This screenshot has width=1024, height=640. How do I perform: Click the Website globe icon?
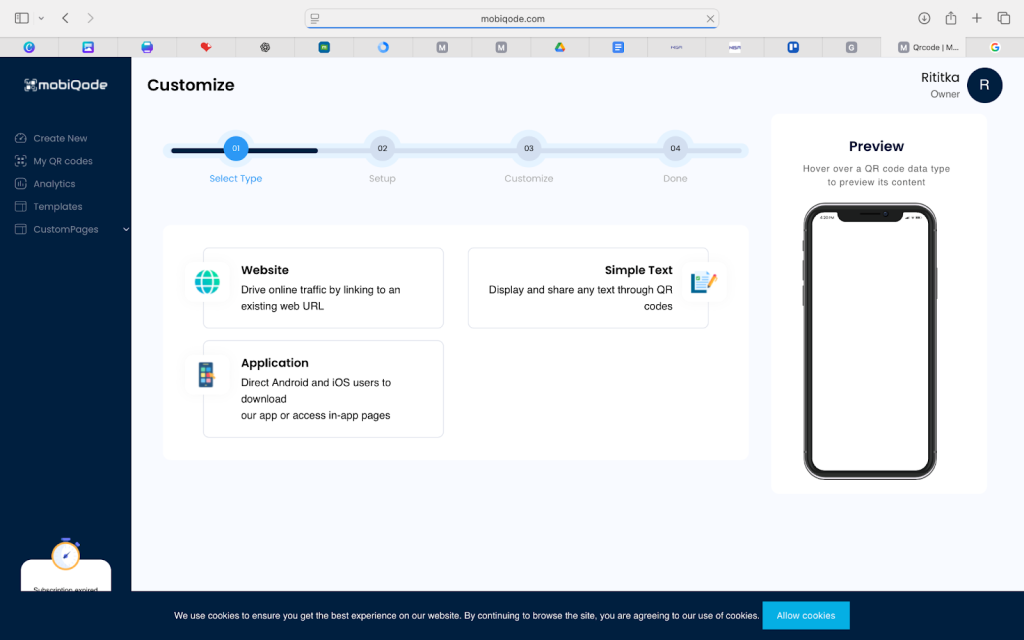click(x=207, y=283)
